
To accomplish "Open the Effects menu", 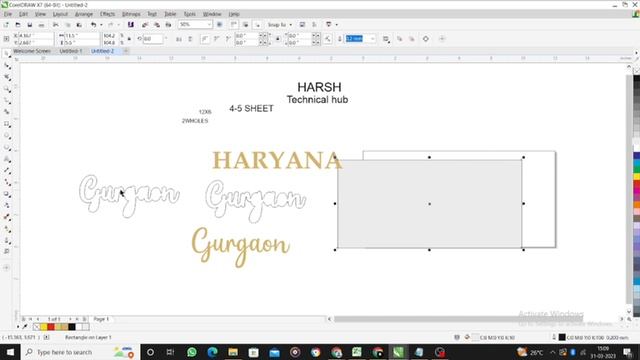I will pyautogui.click(x=107, y=14).
